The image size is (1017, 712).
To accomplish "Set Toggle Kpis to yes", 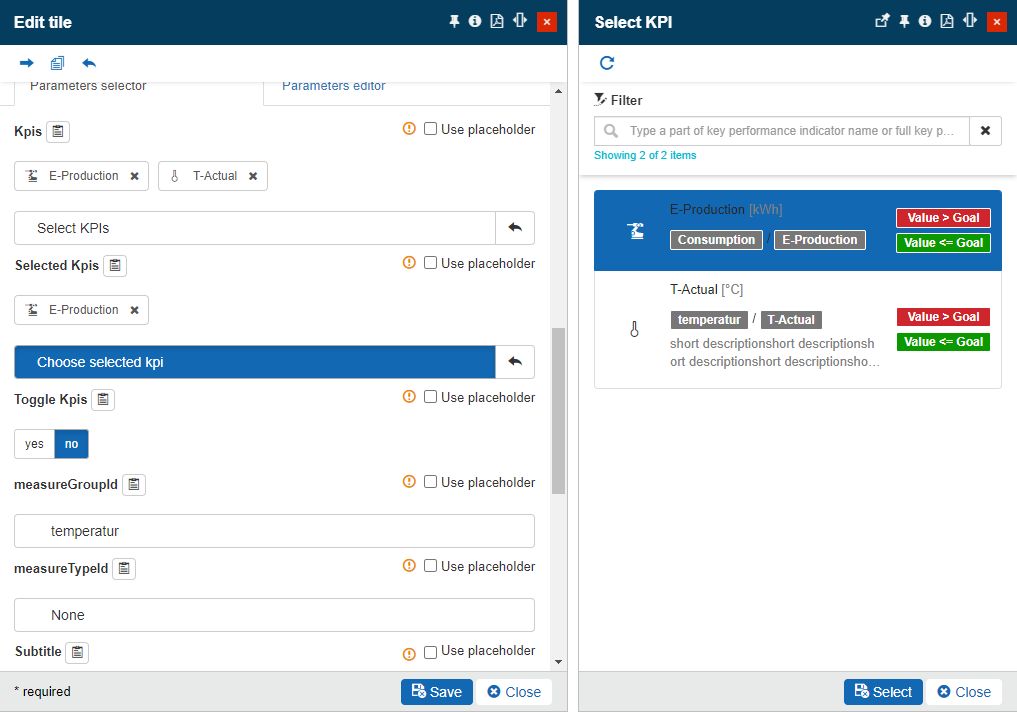I will 34,444.
